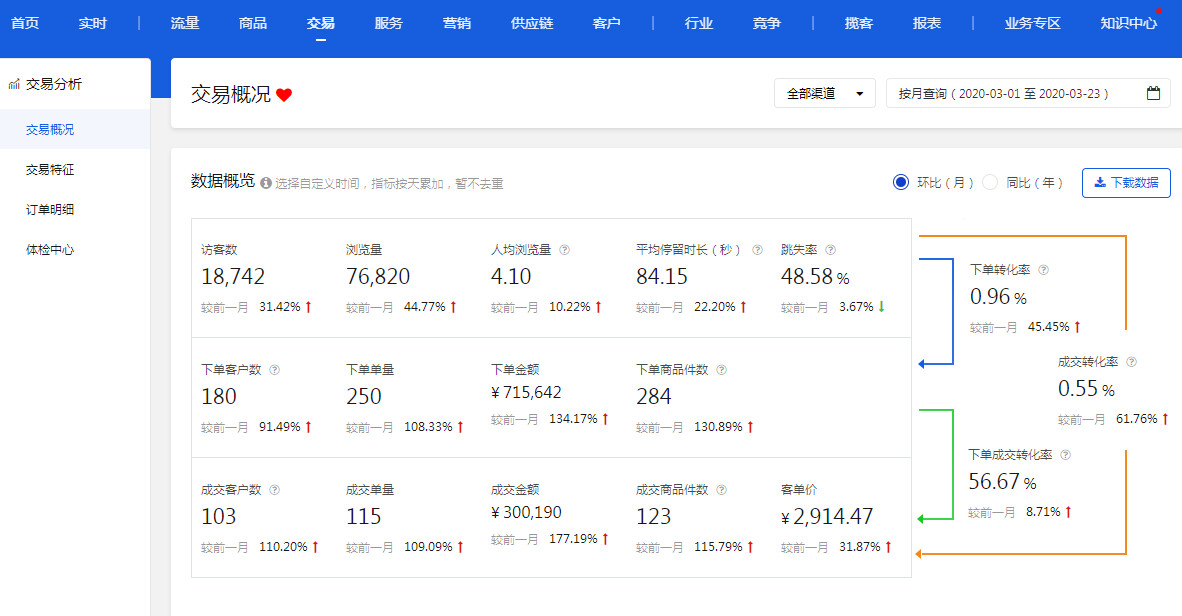Click the question mark next to 下单转化率
This screenshot has height=616, width=1182.
click(x=1045, y=269)
